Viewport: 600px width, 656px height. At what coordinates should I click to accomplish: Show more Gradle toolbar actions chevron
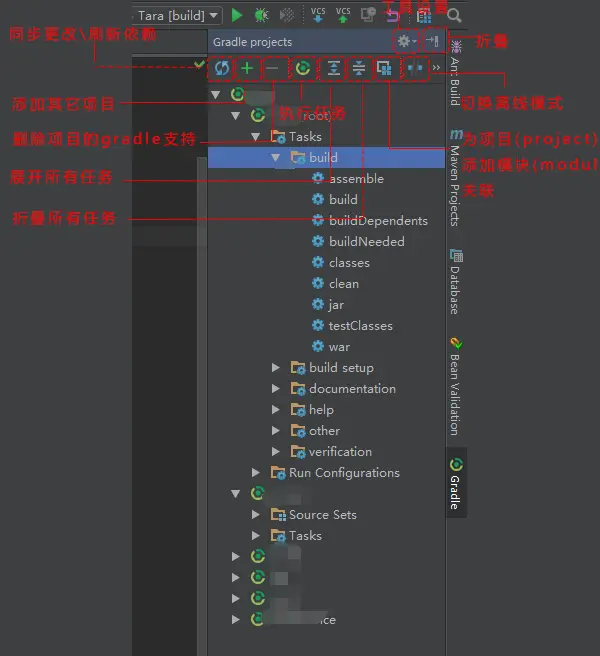tap(436, 67)
